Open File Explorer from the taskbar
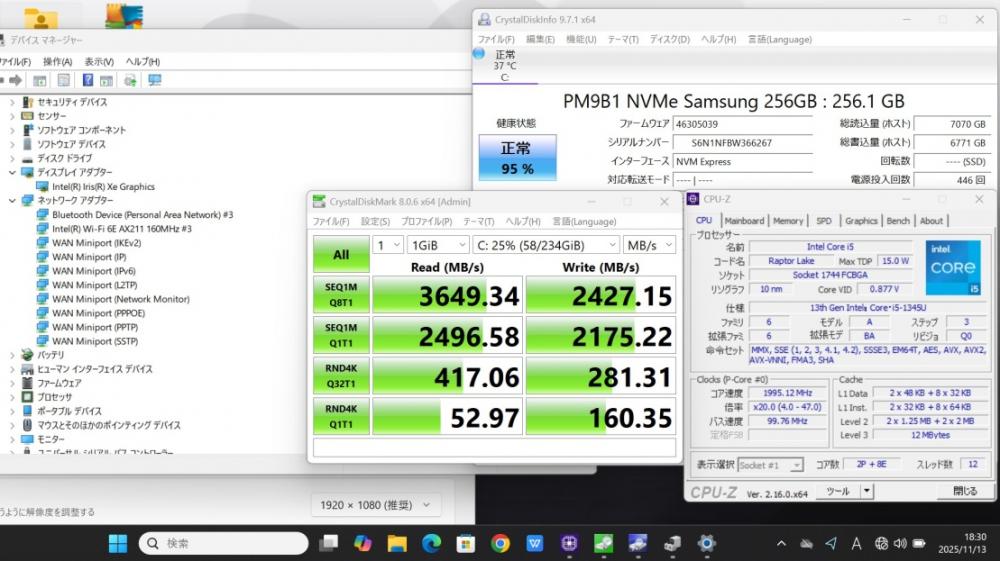Viewport: 1000px width, 561px height. tap(397, 543)
